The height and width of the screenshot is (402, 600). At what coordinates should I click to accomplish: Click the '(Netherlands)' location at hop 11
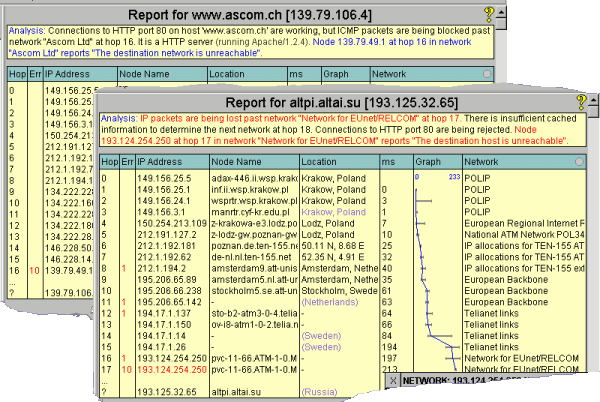(x=330, y=302)
